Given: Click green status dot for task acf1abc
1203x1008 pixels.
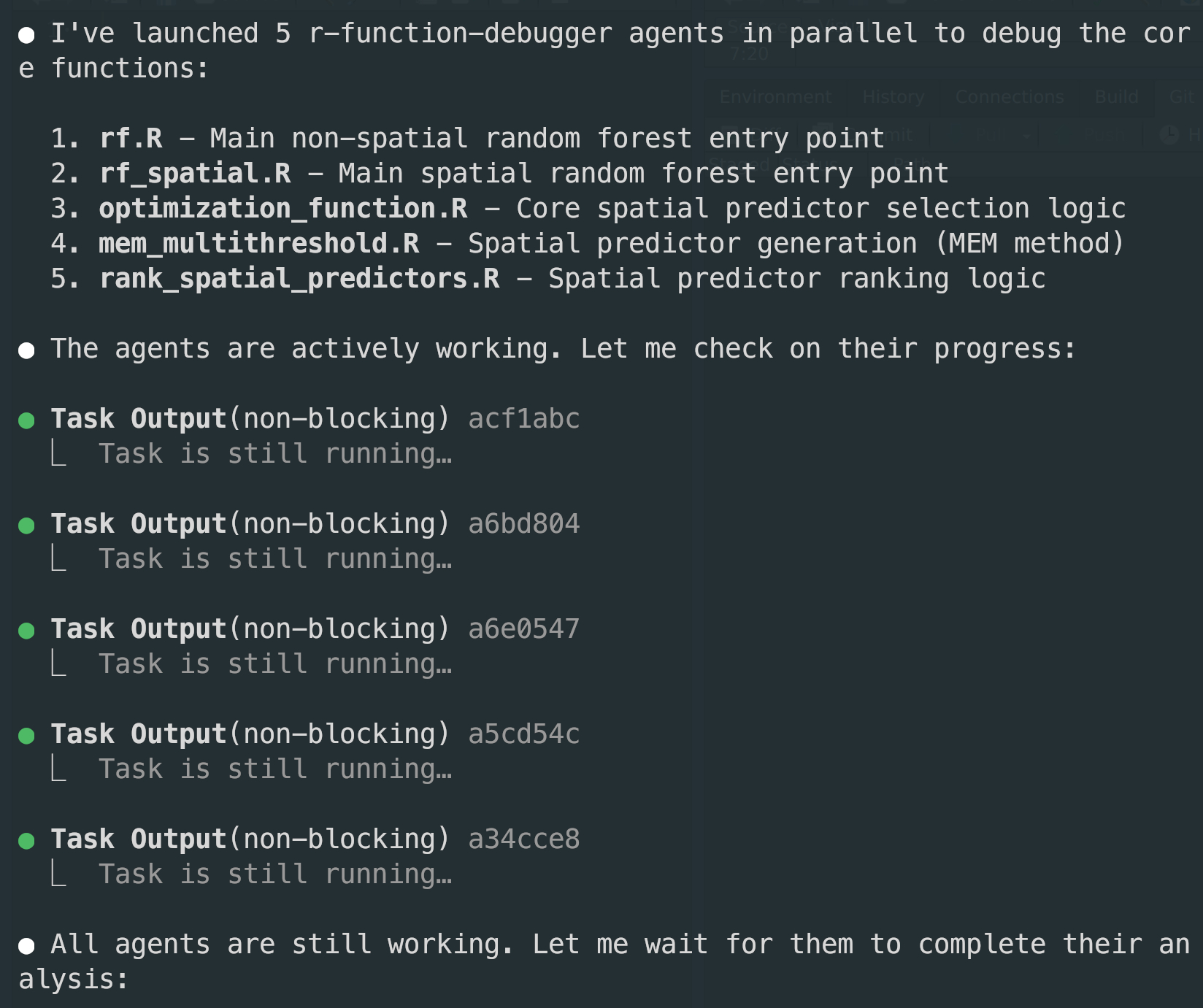Looking at the screenshot, I should (x=26, y=420).
